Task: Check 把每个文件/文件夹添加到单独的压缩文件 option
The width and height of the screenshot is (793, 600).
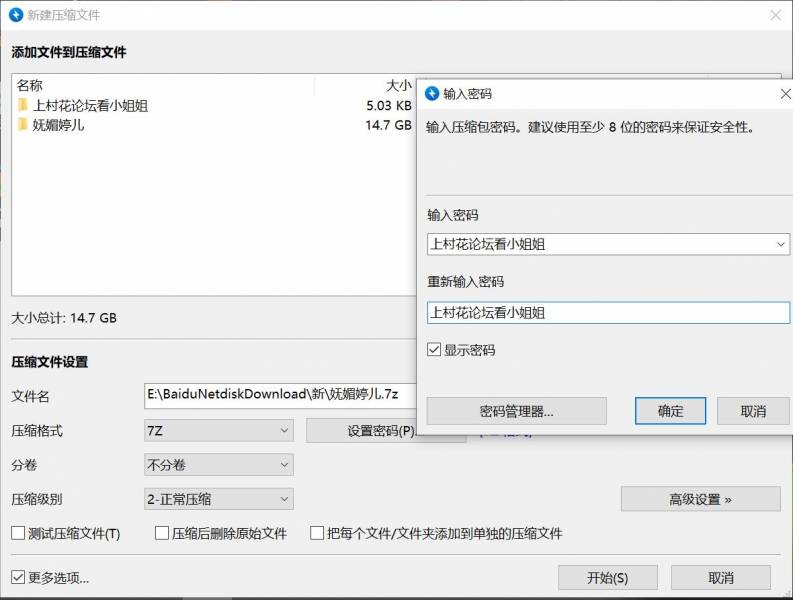Action: click(x=317, y=533)
